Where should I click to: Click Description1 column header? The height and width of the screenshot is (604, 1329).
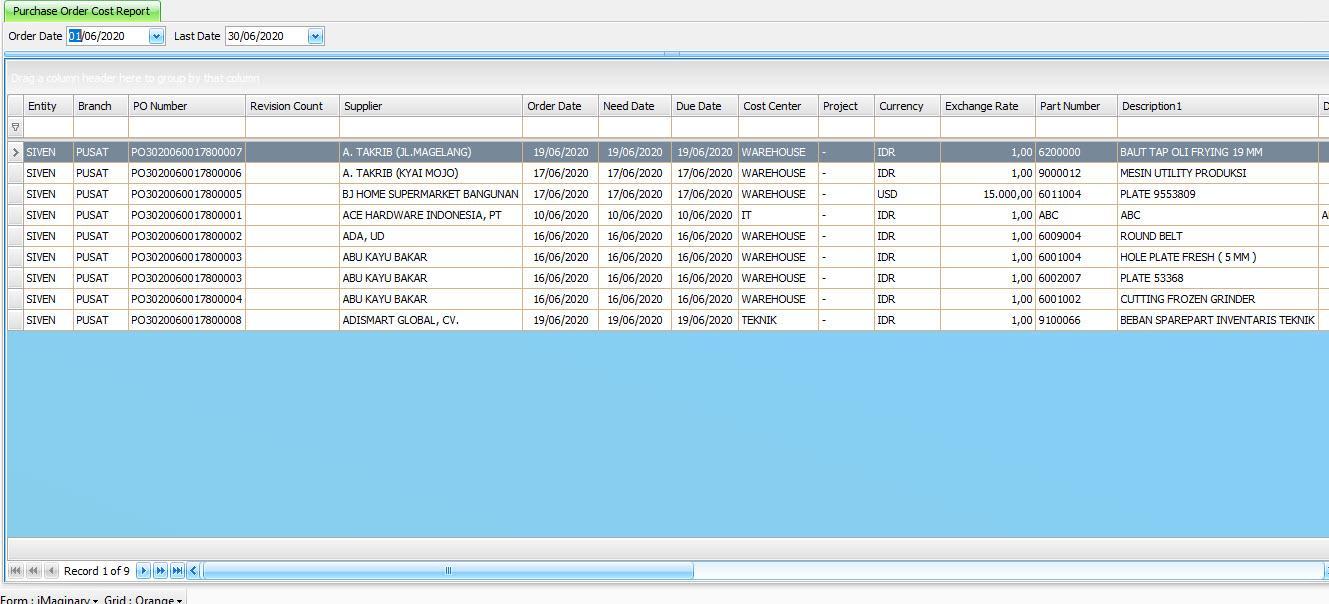point(1218,106)
